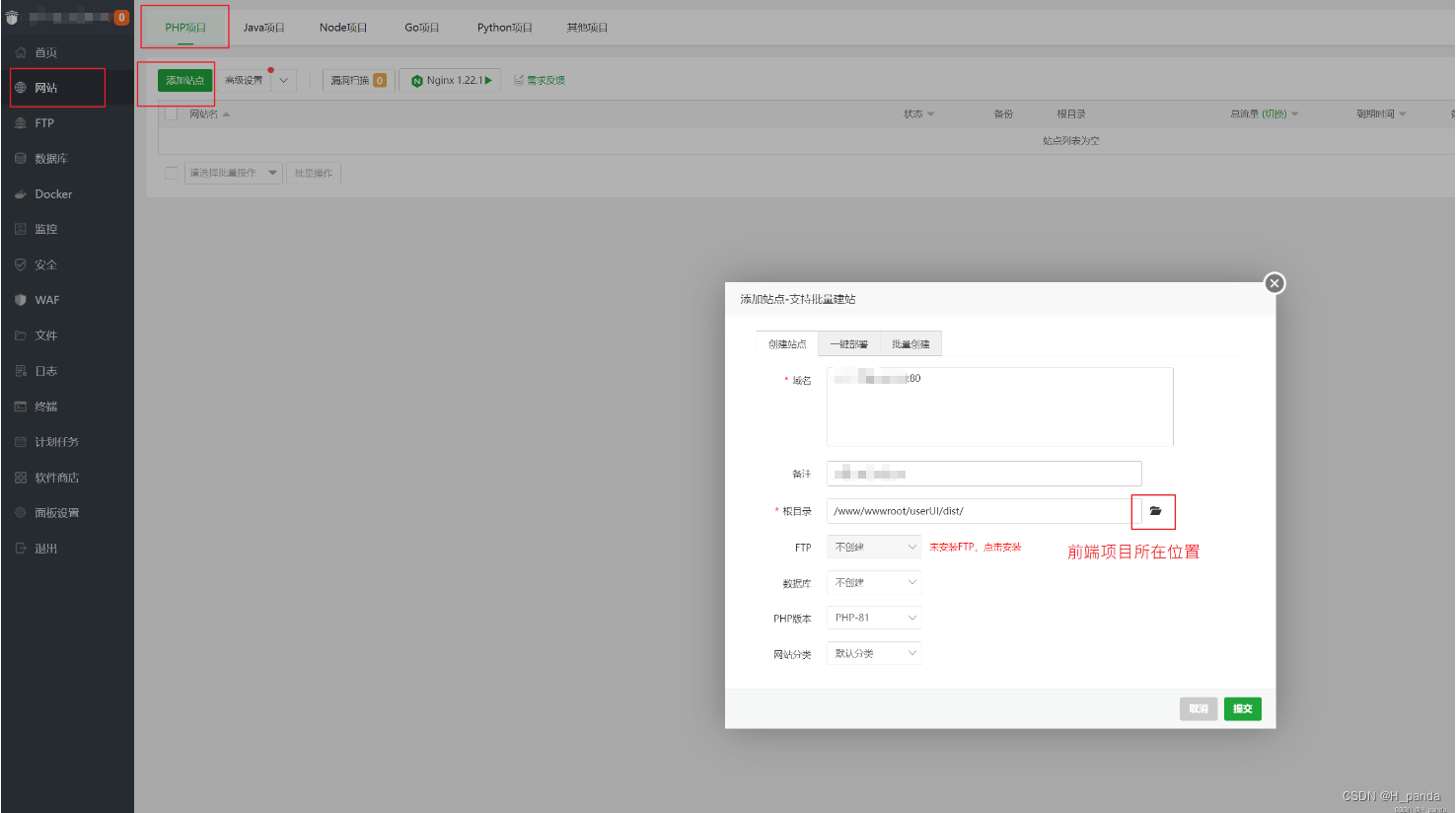Click the 漏洞扫描 button

click(x=358, y=80)
